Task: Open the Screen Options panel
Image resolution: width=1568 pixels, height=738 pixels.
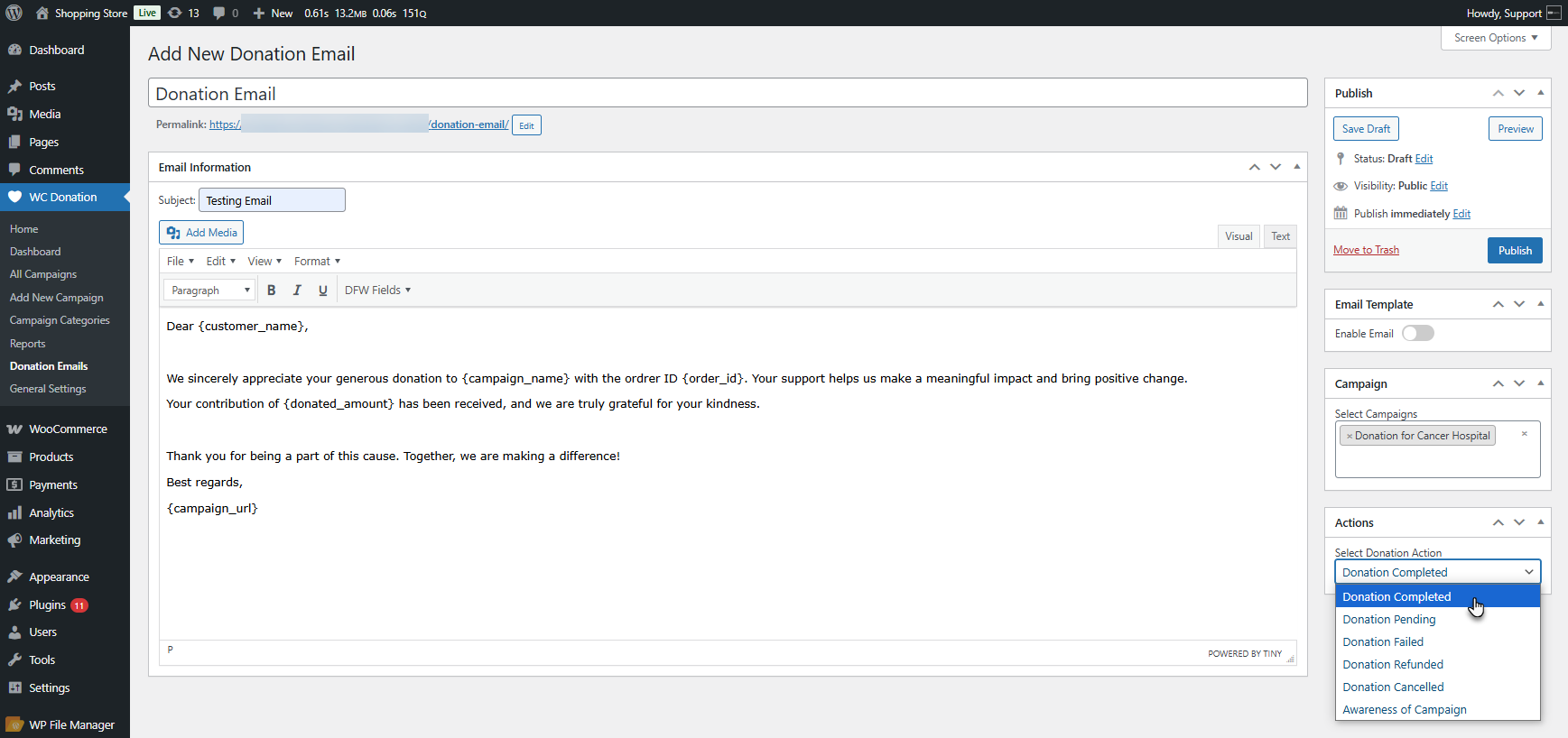Action: [1495, 38]
